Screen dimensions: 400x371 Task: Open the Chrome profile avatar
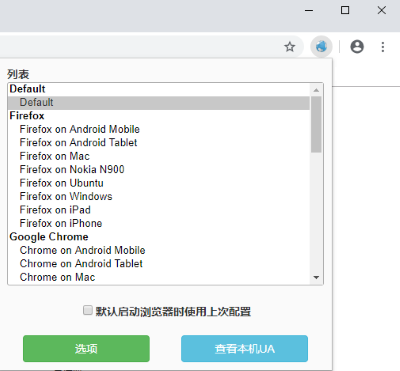pos(357,47)
